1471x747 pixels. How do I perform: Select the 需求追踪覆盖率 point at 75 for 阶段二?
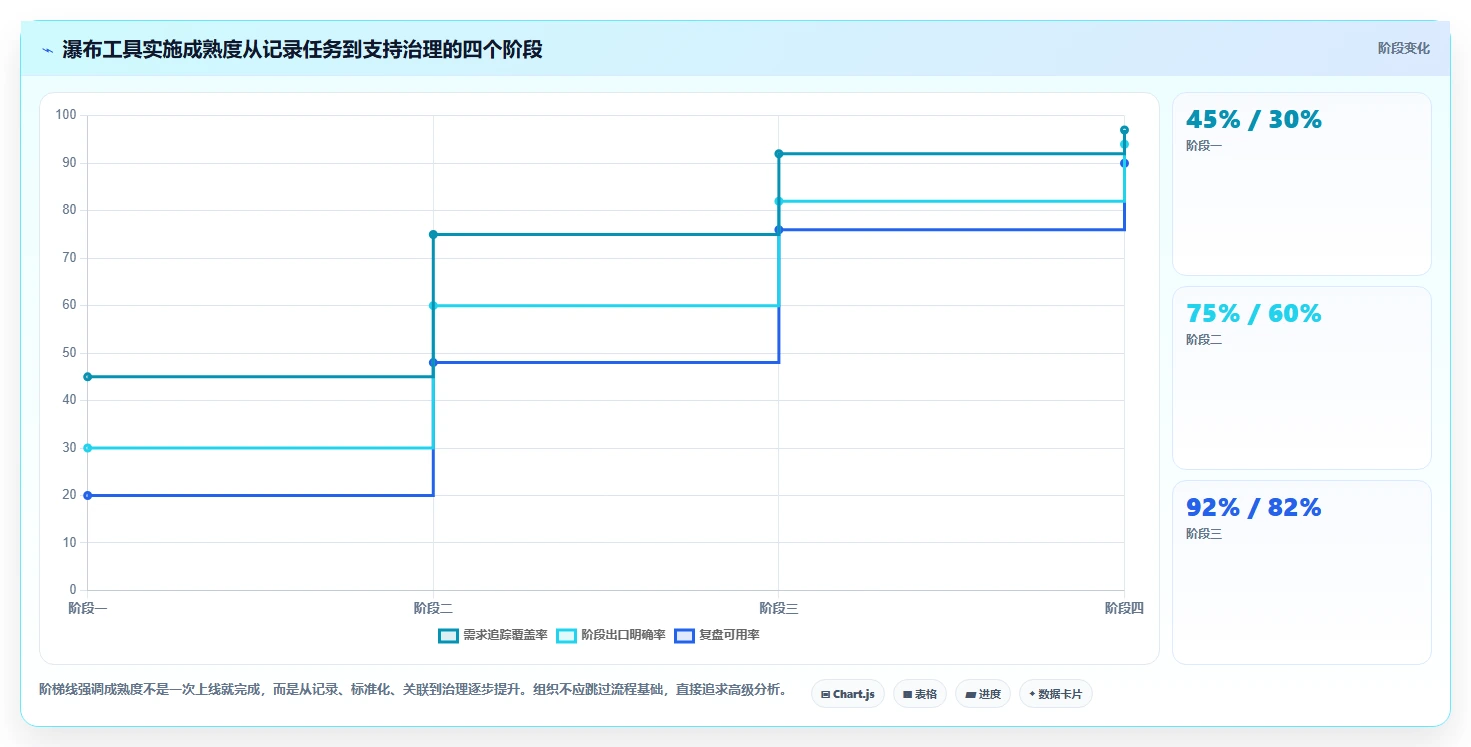(x=433, y=235)
